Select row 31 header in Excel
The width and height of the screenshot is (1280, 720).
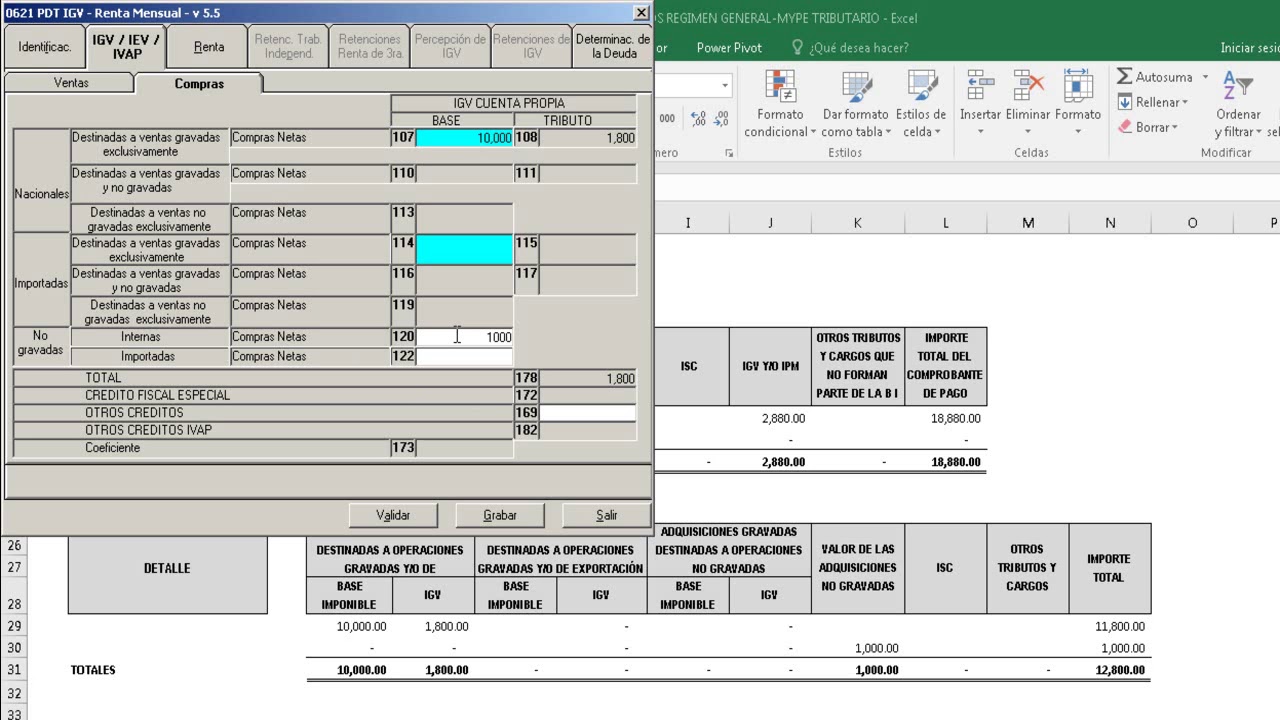point(15,670)
